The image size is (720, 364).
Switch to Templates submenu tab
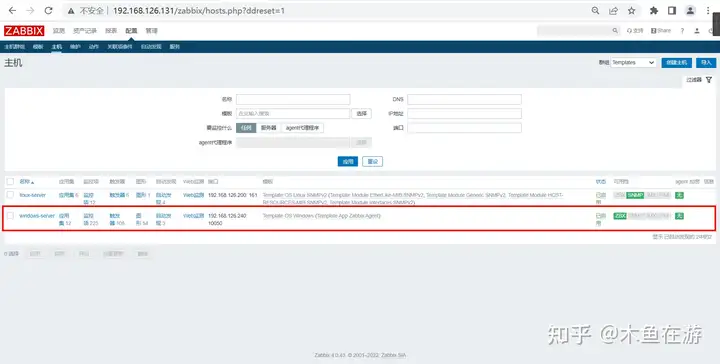click(x=38, y=47)
